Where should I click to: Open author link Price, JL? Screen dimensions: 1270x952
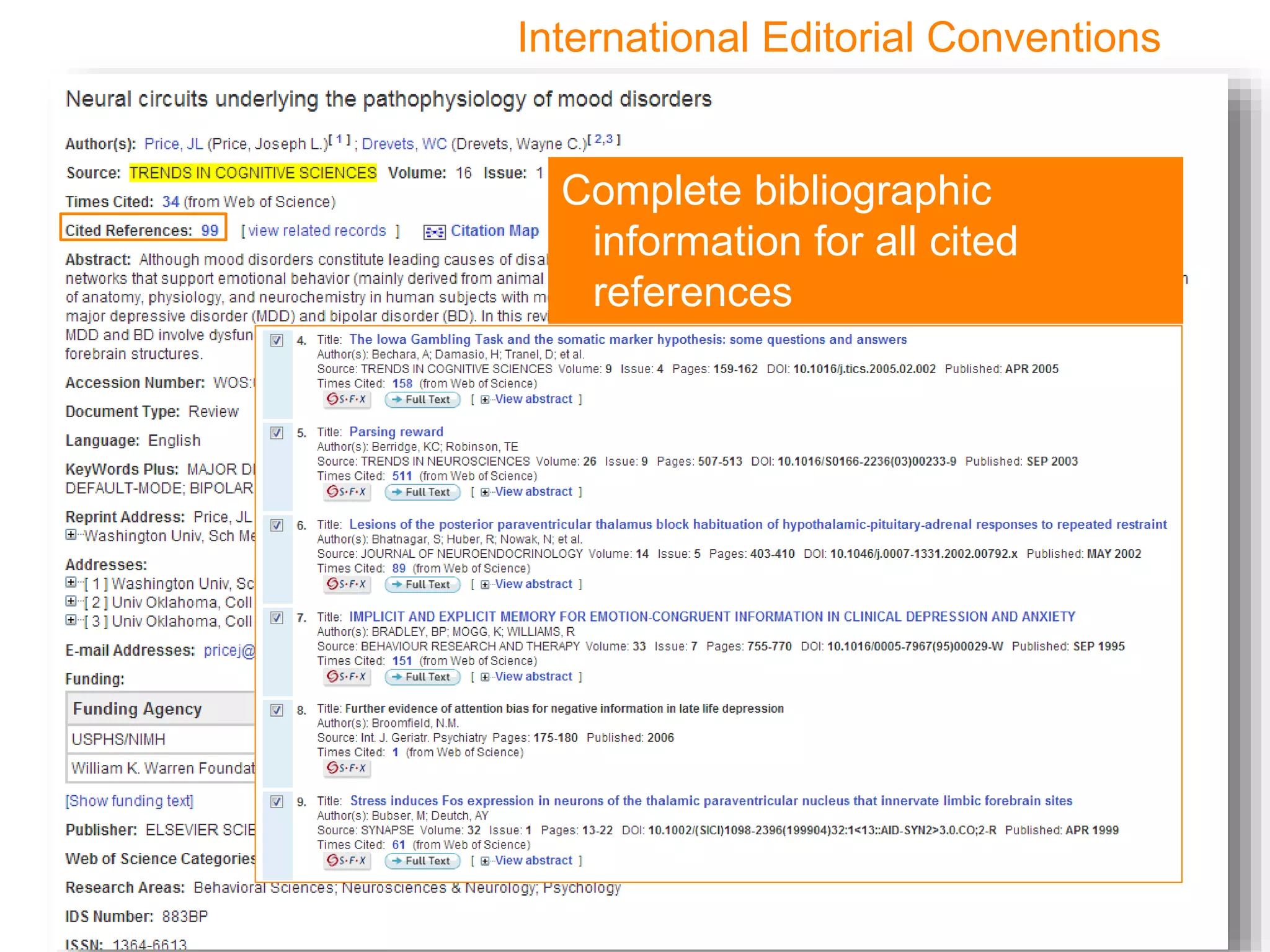174,144
